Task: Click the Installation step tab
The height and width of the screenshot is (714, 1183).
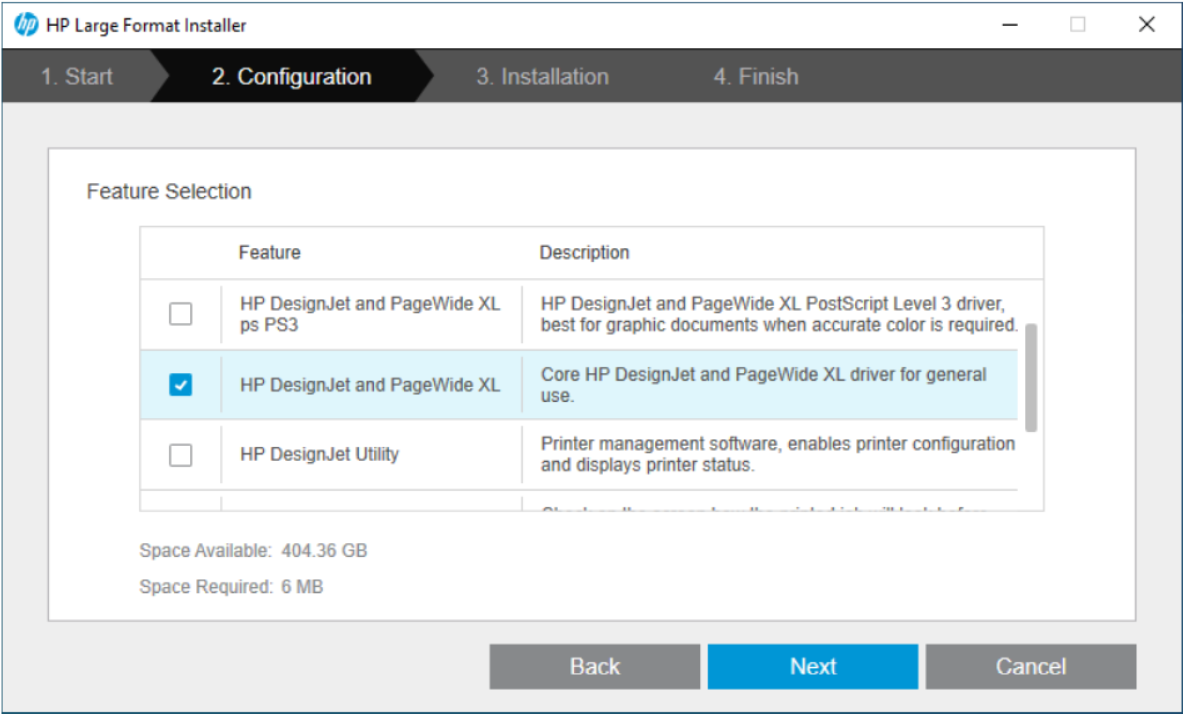Action: 542,77
